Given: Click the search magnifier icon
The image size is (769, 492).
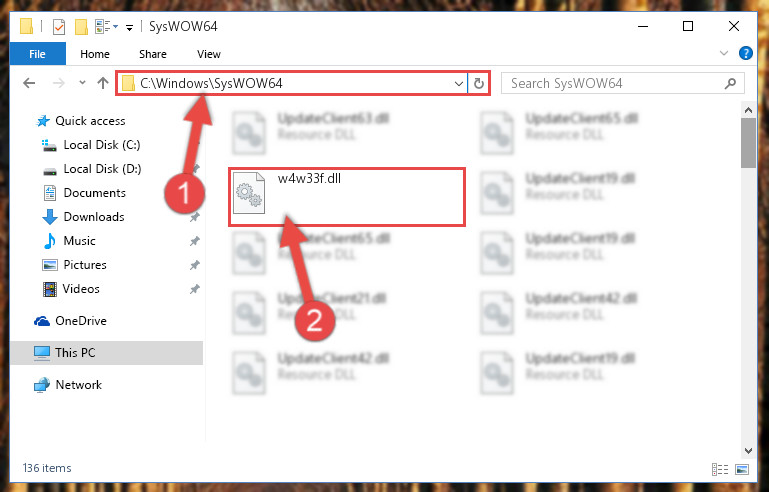Looking at the screenshot, I should click(x=730, y=83).
